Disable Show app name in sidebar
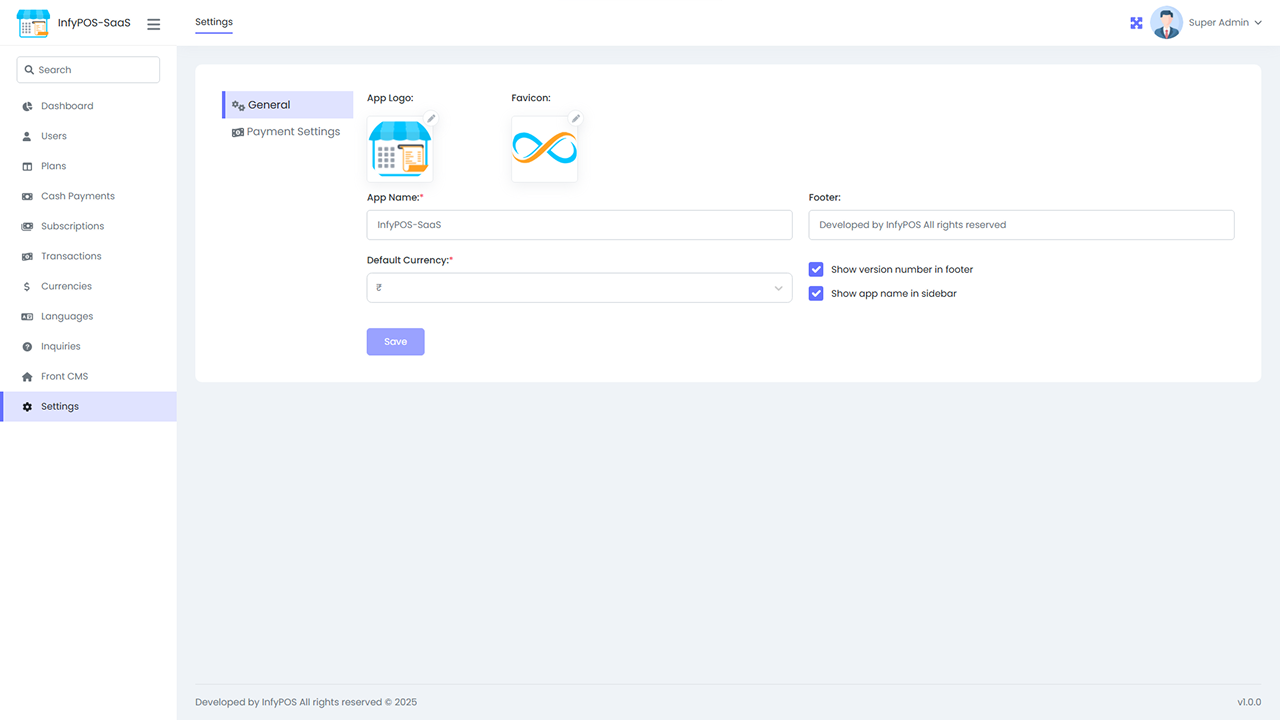 click(816, 293)
